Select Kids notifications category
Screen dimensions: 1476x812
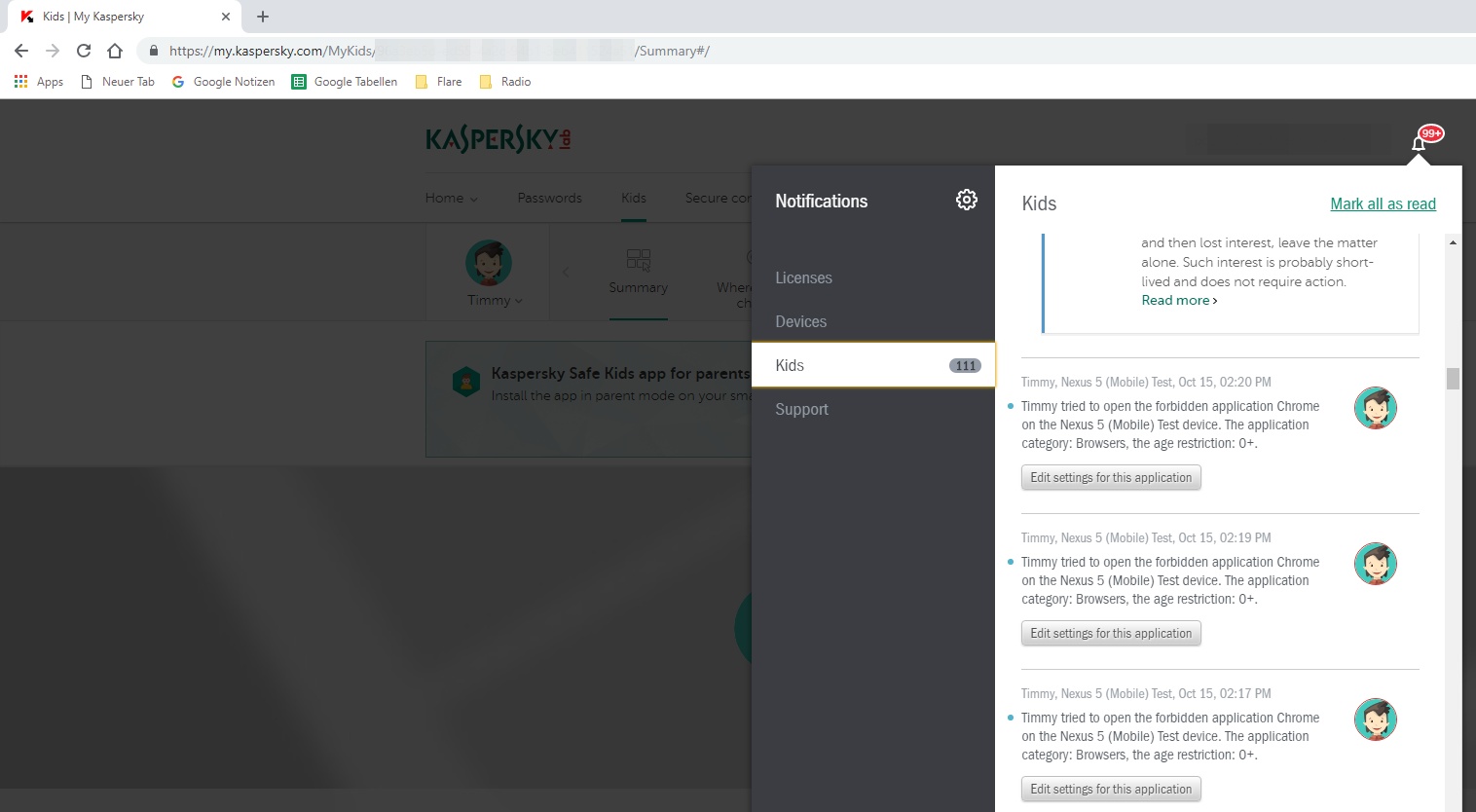pos(873,365)
